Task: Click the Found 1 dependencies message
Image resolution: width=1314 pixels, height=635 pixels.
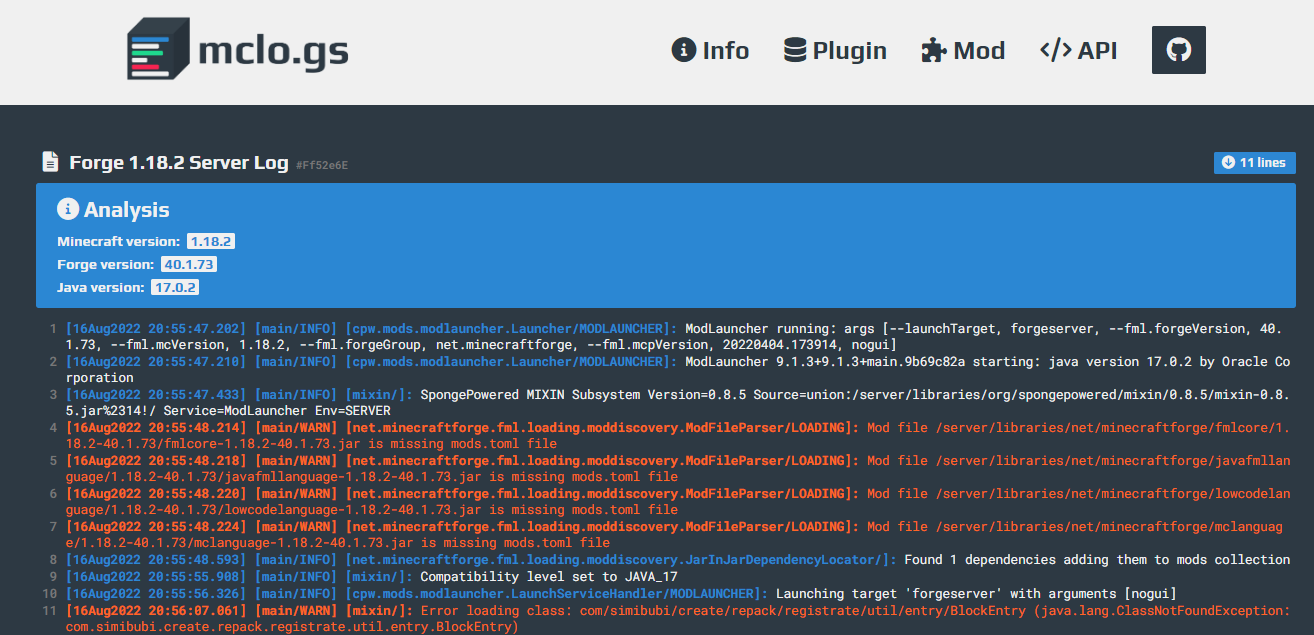Action: click(1097, 560)
